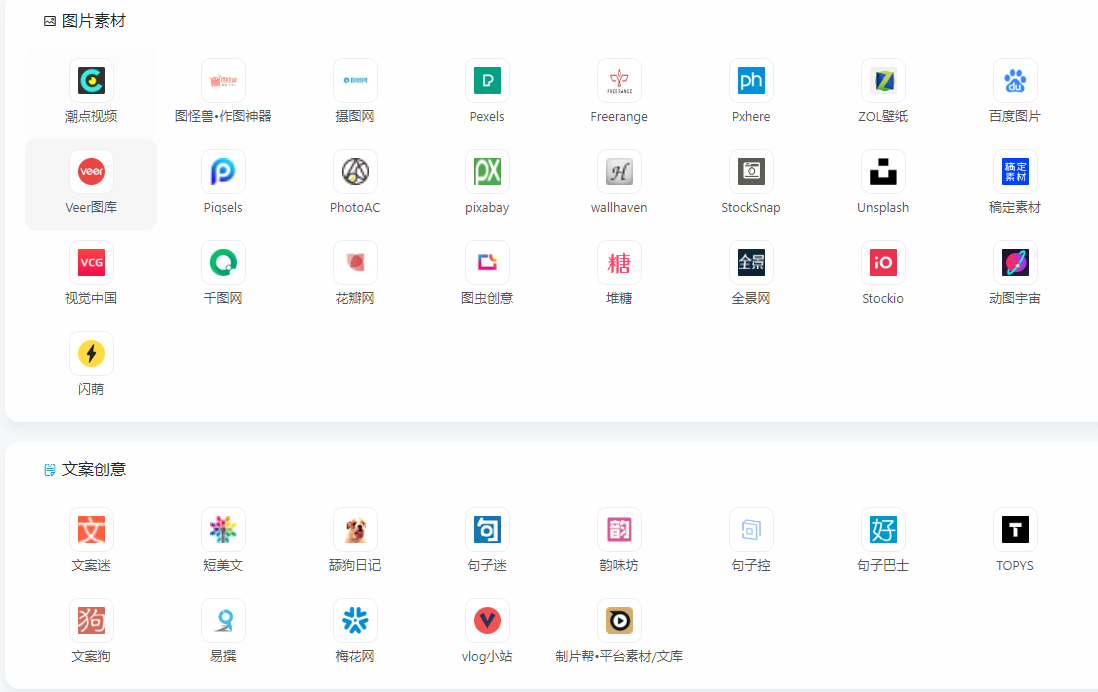The image size is (1098, 692).
Task: Open the 句子巴士 icon
Action: [883, 530]
